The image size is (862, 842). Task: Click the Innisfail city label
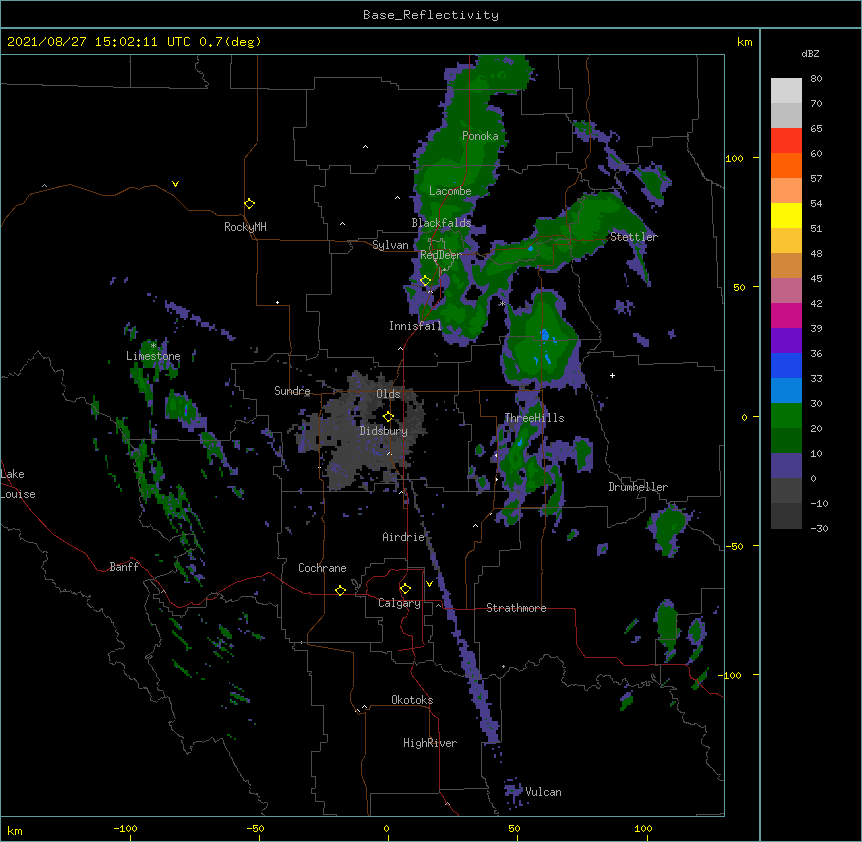[x=415, y=326]
